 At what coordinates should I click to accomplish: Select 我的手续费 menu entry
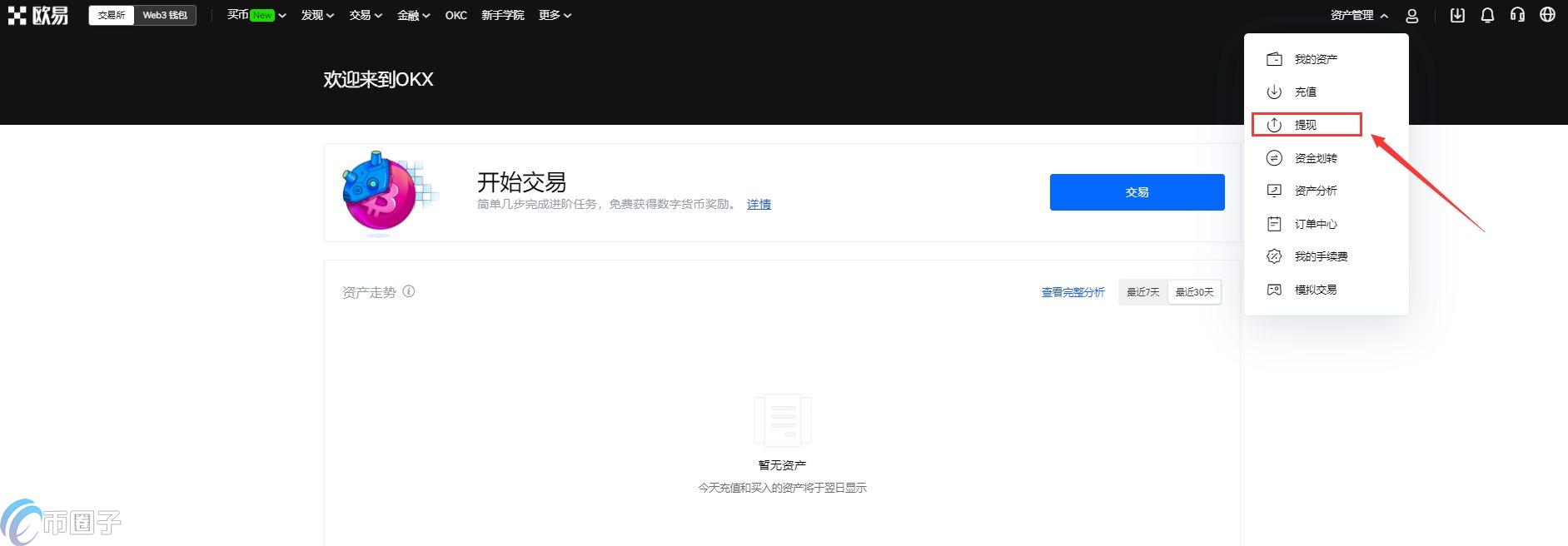pyautogui.click(x=1326, y=256)
